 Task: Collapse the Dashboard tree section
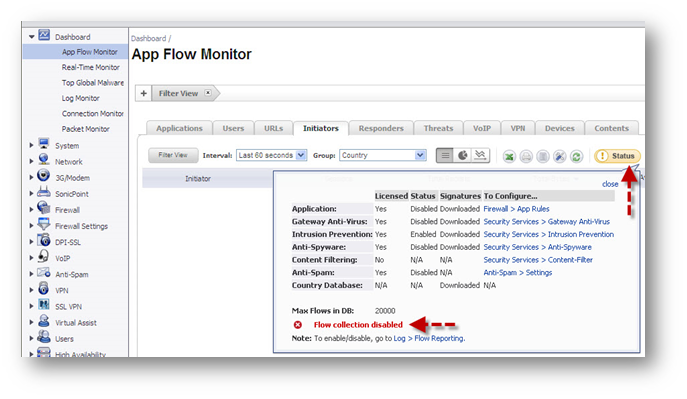(x=32, y=37)
